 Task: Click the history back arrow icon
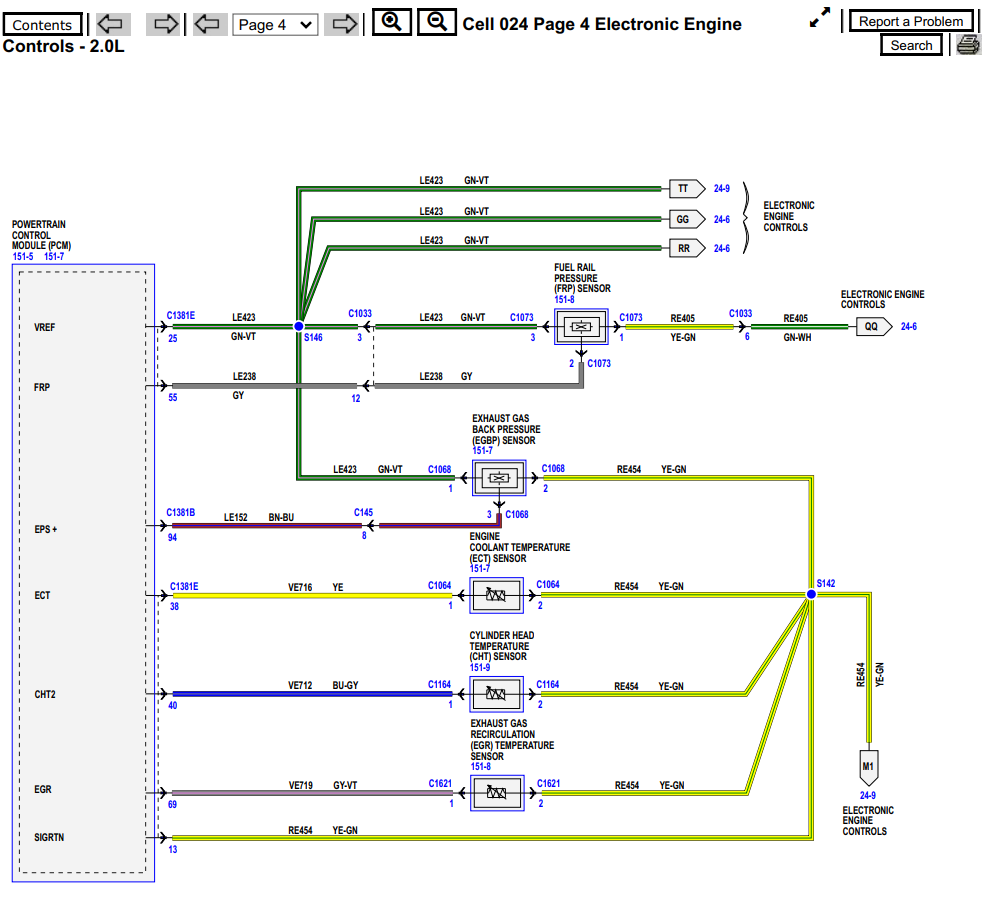coord(110,23)
